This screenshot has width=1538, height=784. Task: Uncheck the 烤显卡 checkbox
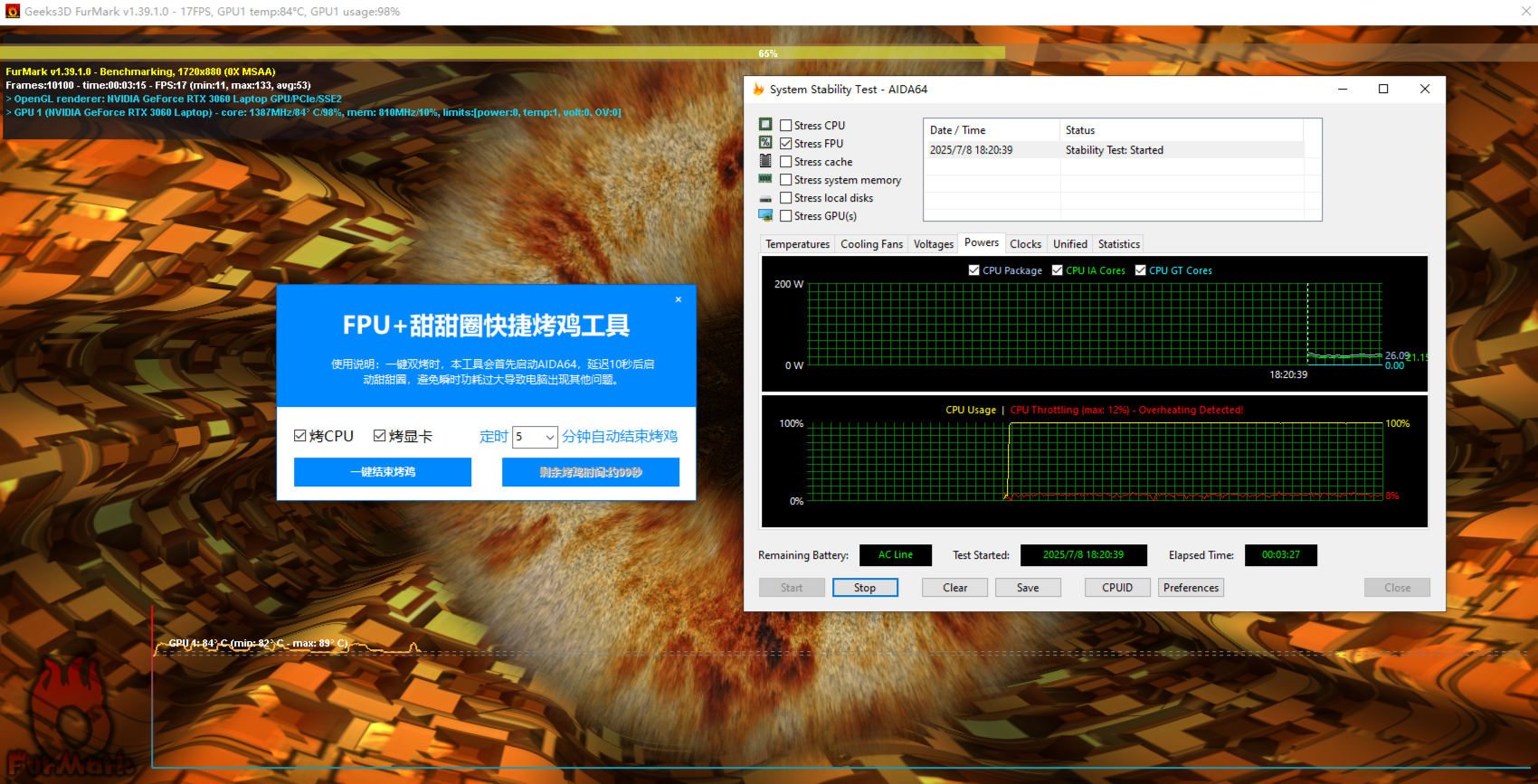pos(380,436)
